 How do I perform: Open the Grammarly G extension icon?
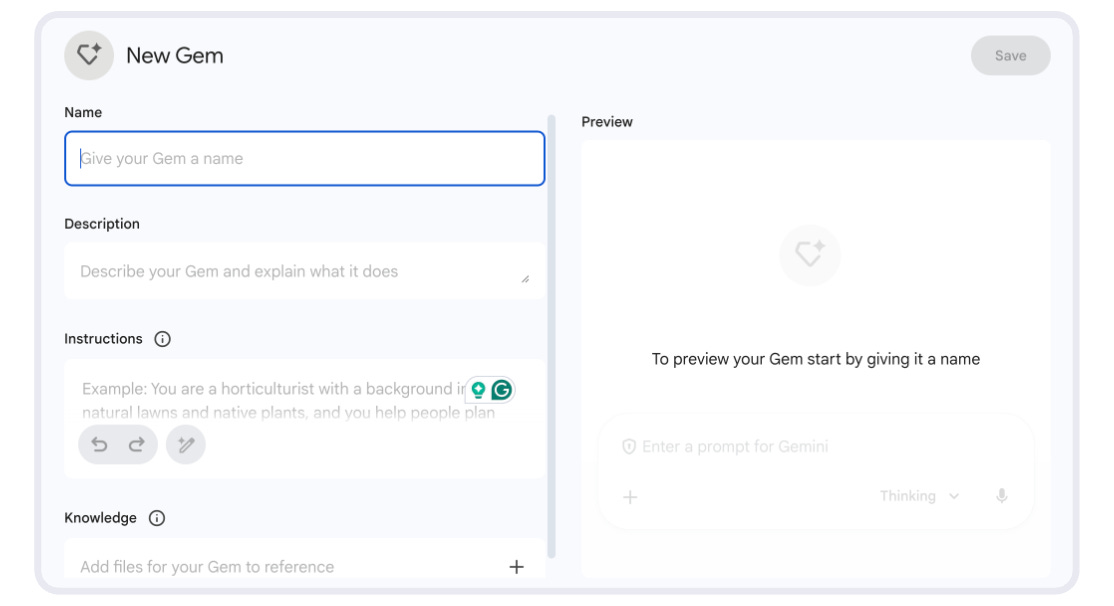500,390
